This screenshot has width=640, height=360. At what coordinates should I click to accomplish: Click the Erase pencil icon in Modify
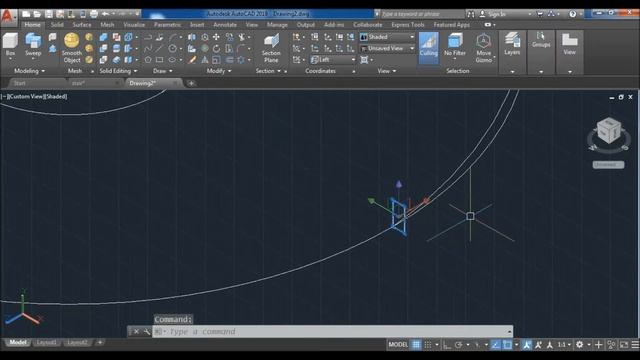point(192,60)
